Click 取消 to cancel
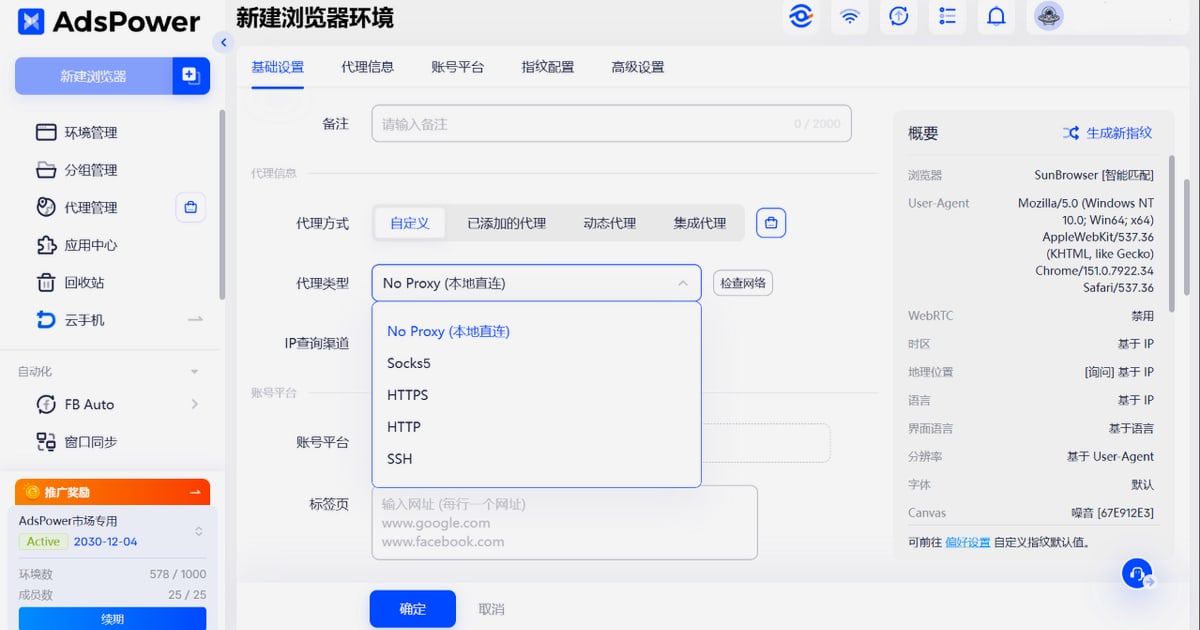The height and width of the screenshot is (630, 1200). point(491,609)
